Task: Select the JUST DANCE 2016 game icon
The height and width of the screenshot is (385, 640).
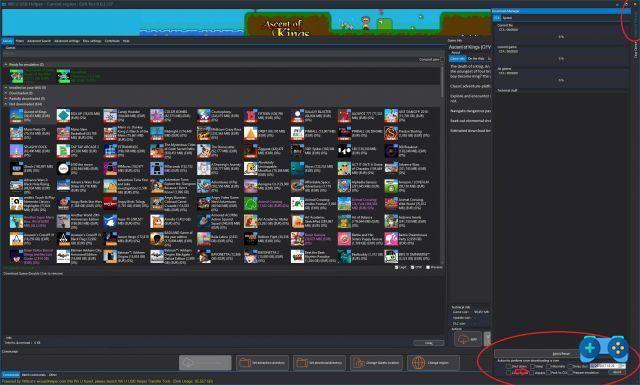Action: click(391, 116)
